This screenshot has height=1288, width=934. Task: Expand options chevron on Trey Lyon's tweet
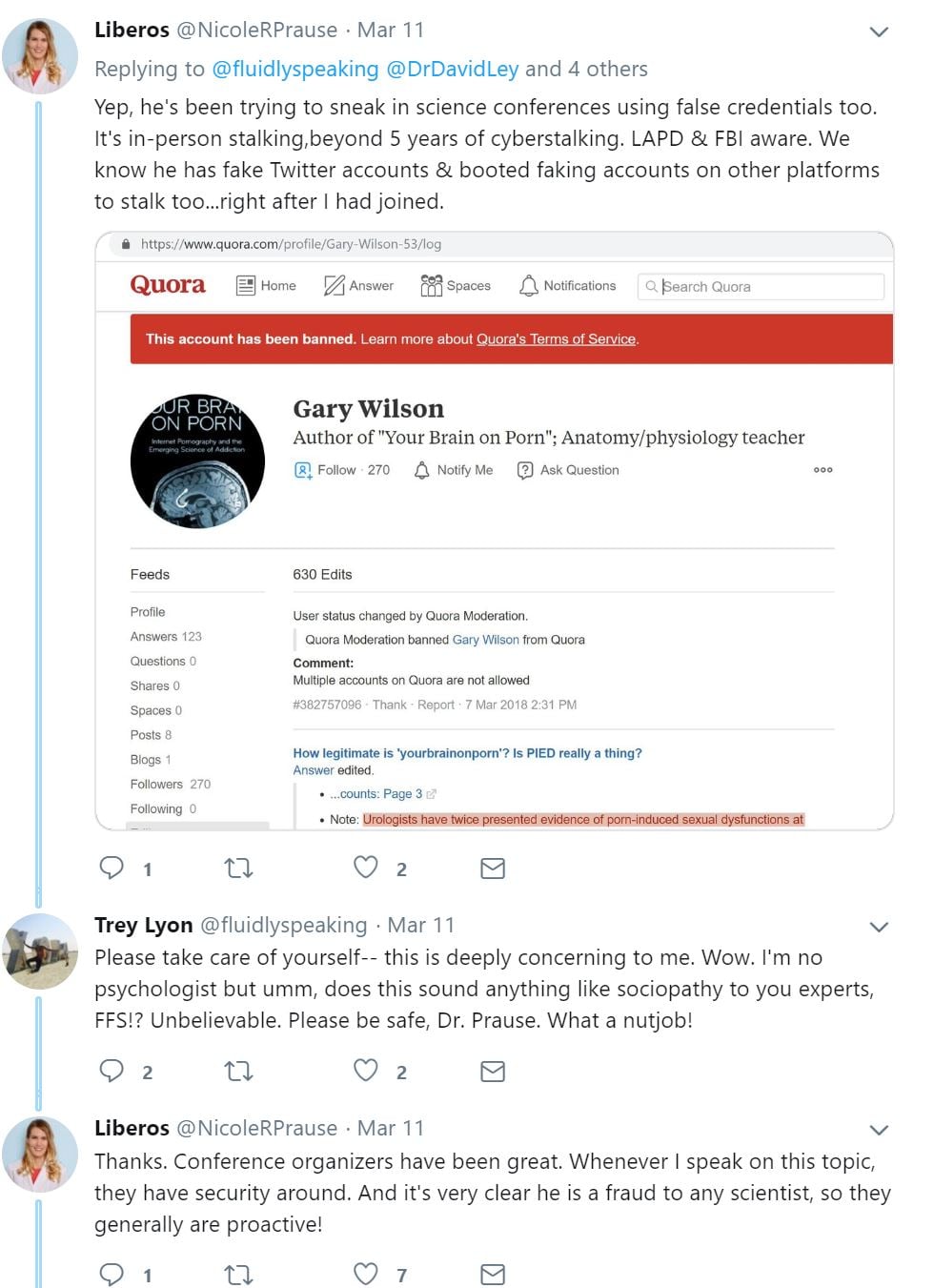(879, 927)
